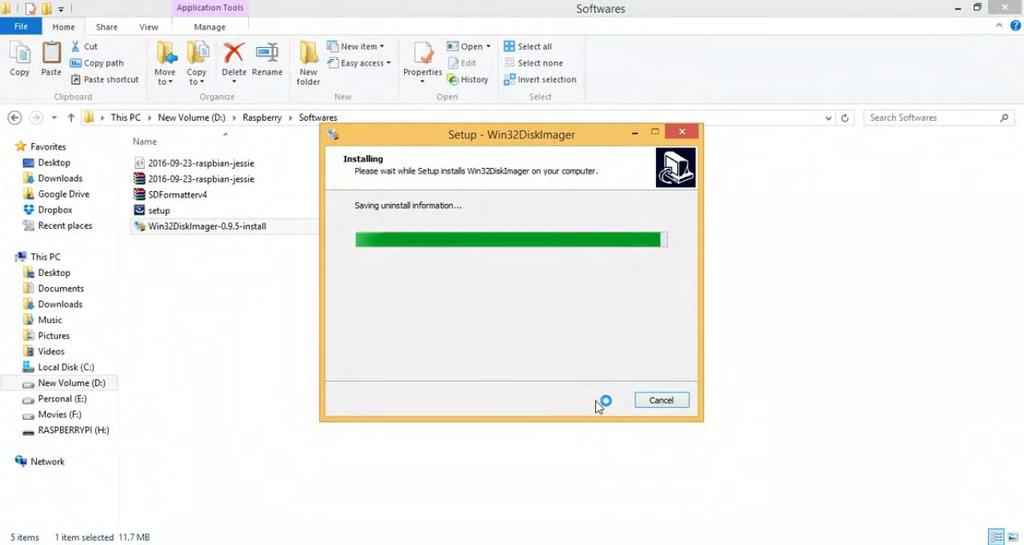This screenshot has width=1024, height=545.
Task: Click Select all in the ribbon
Action: click(x=528, y=46)
